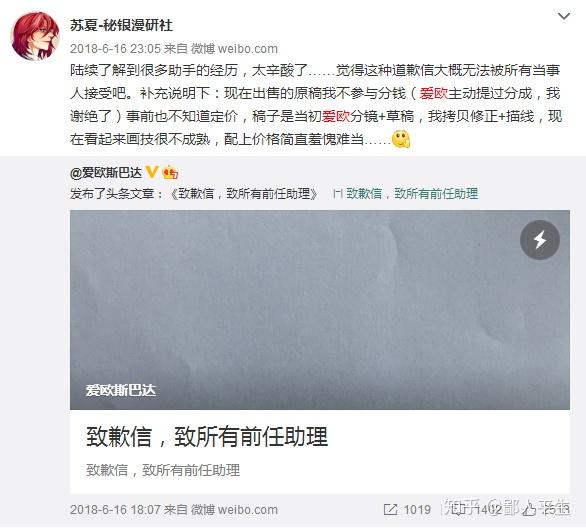Open the teal 致歉信，致所有前任助理 link
The width and height of the screenshot is (586, 532).
(412, 194)
